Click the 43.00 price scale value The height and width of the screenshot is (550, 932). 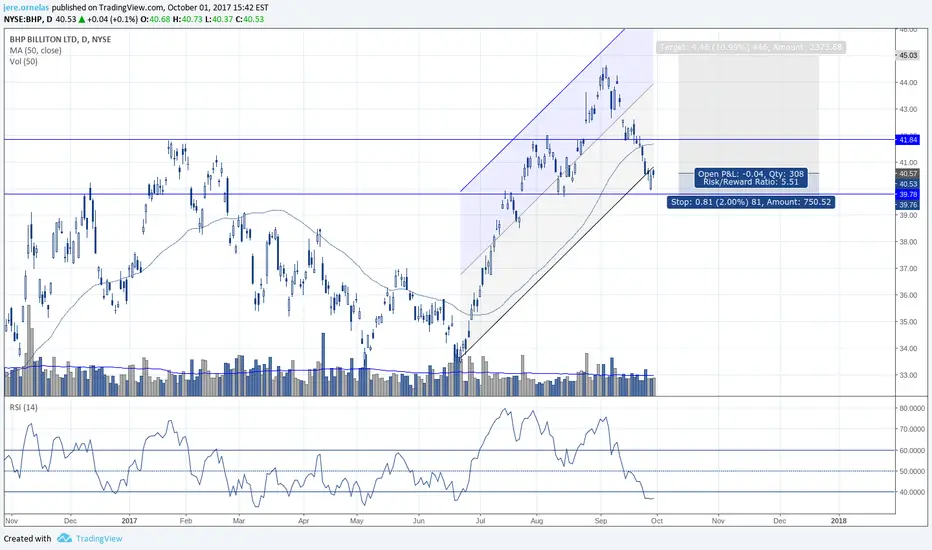tap(908, 109)
